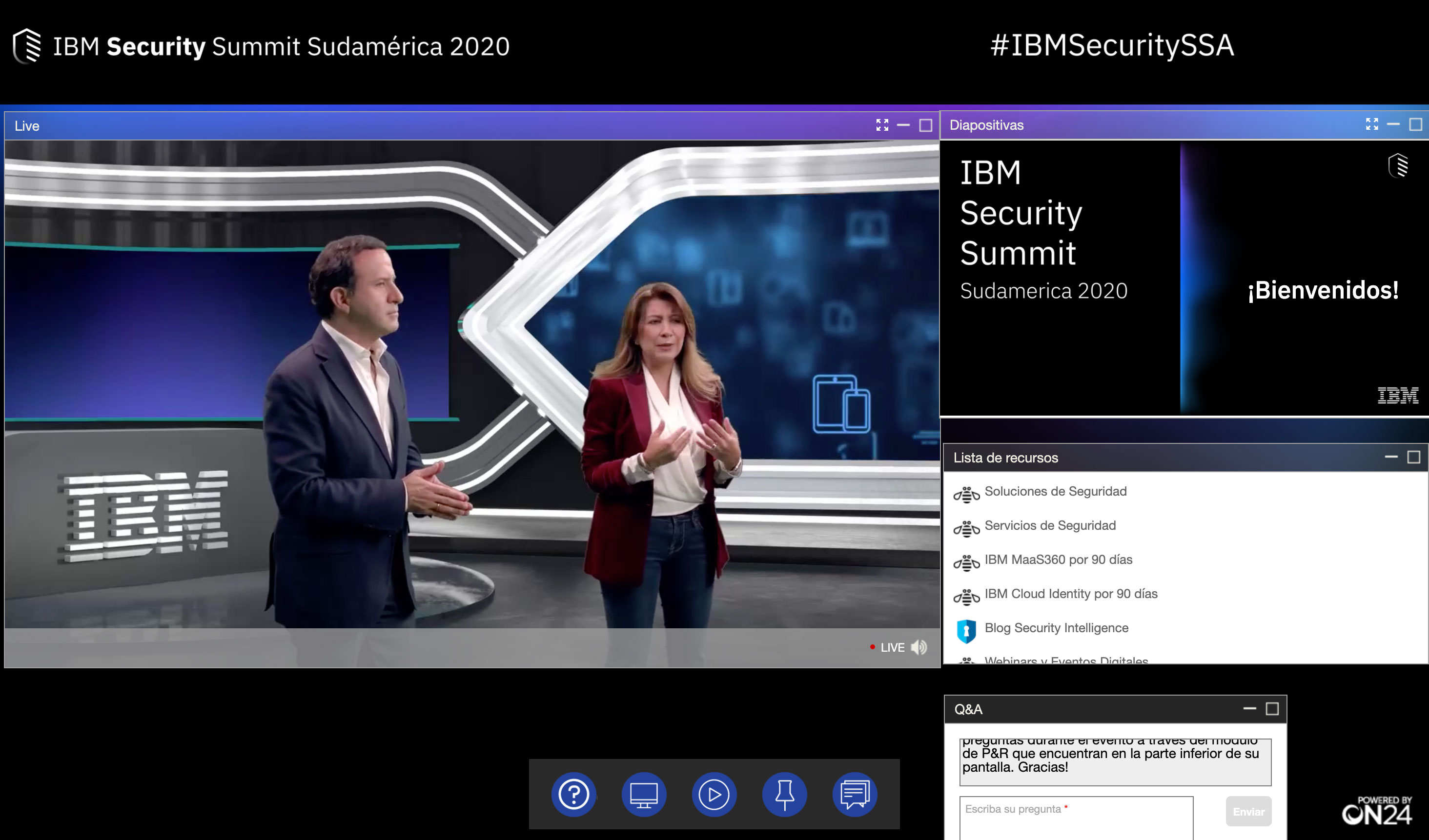Enter fullscreen on the Live panel

(x=882, y=125)
